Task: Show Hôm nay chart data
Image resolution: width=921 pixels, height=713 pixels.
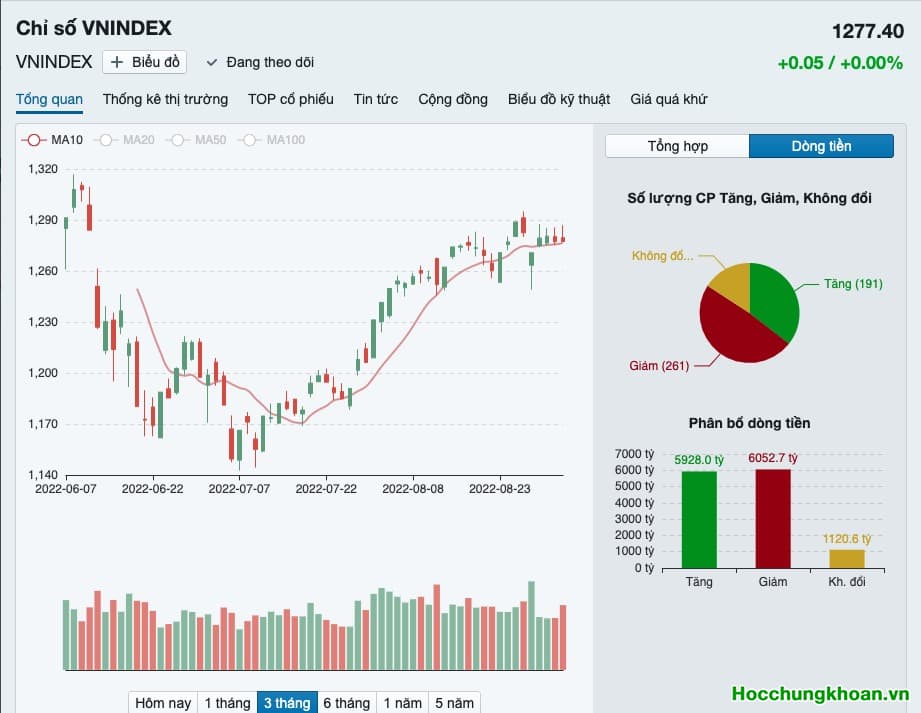Action: point(163,703)
